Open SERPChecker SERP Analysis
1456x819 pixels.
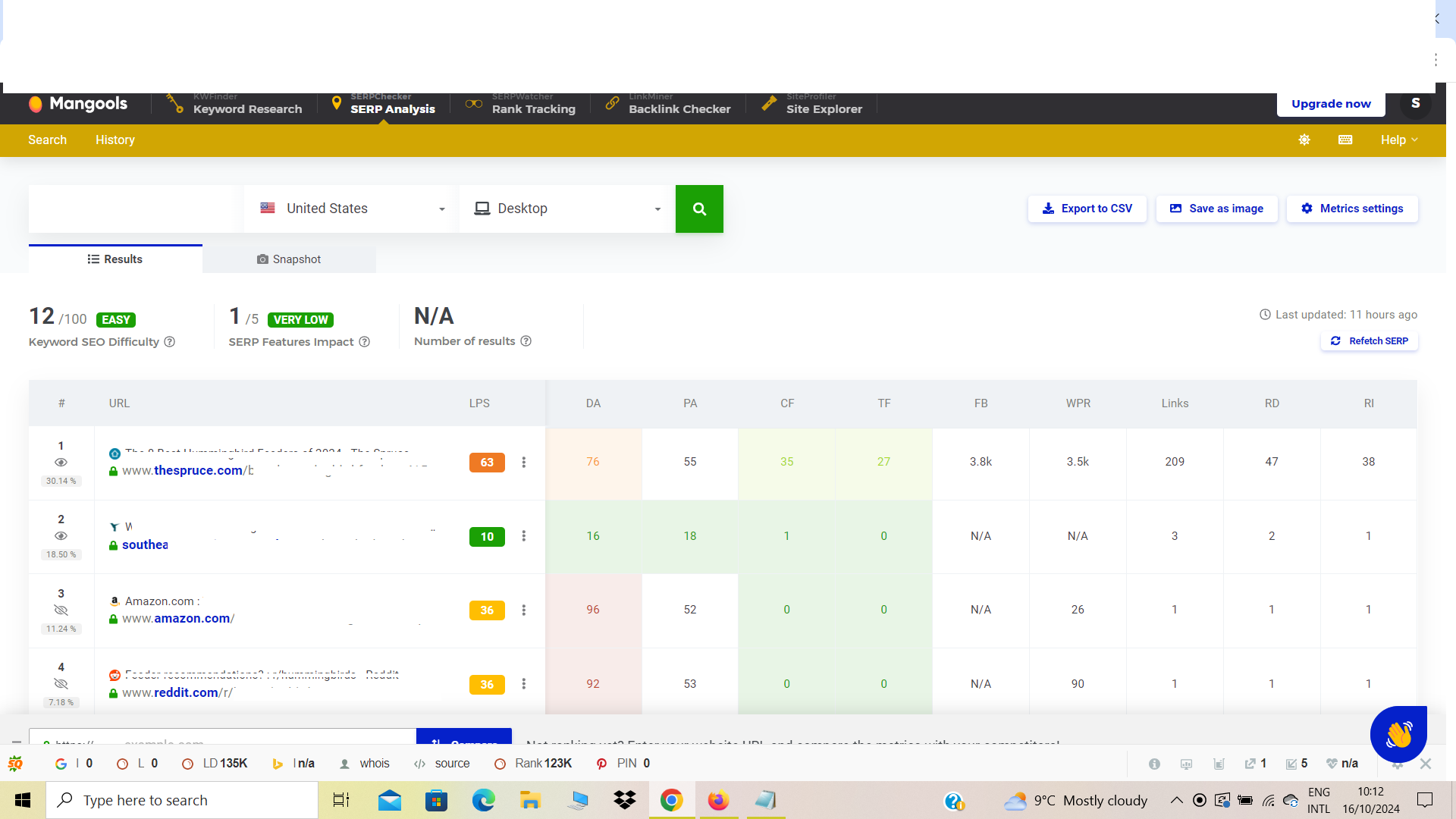pyautogui.click(x=383, y=104)
